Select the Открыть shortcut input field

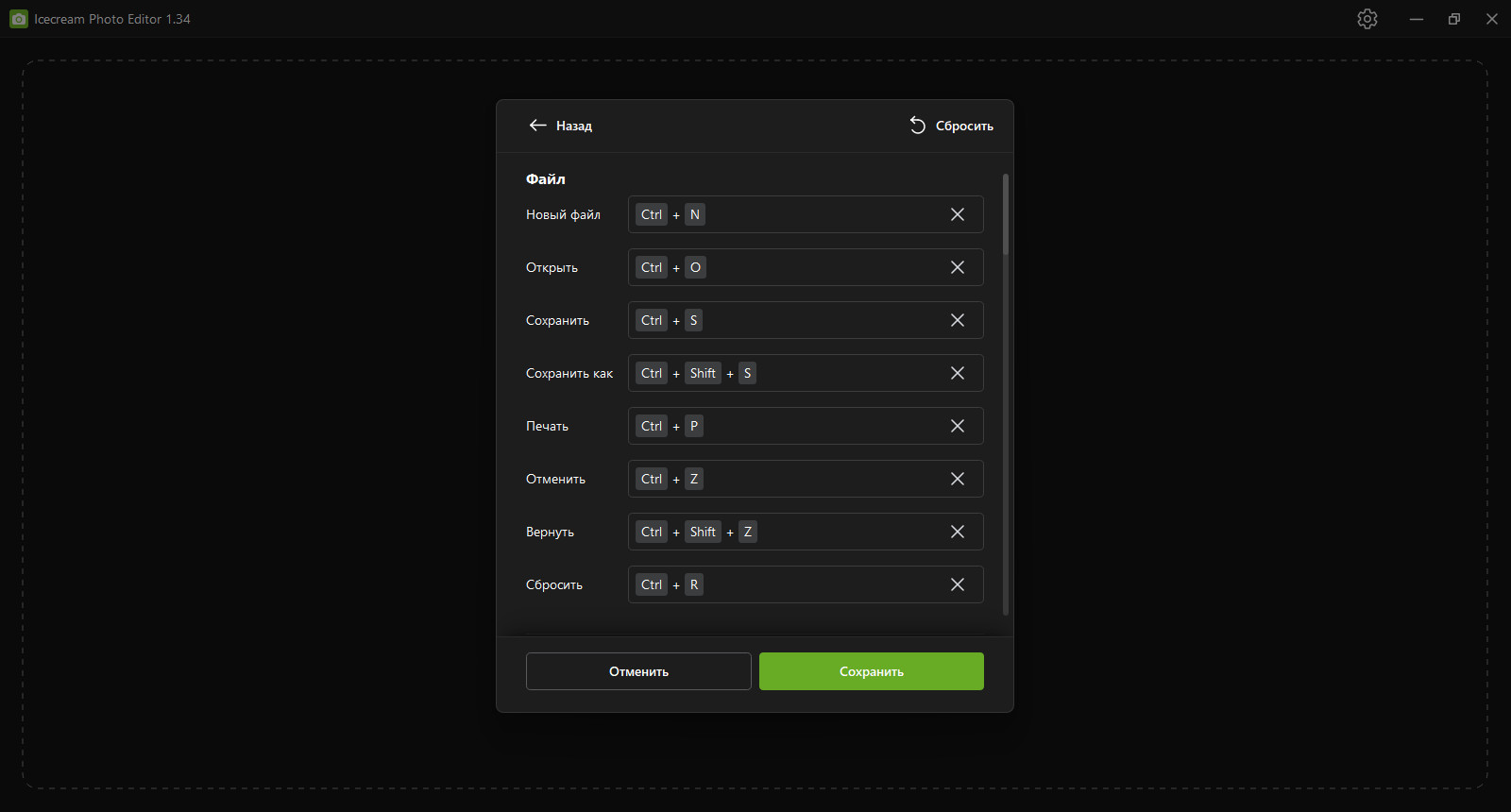(806, 267)
